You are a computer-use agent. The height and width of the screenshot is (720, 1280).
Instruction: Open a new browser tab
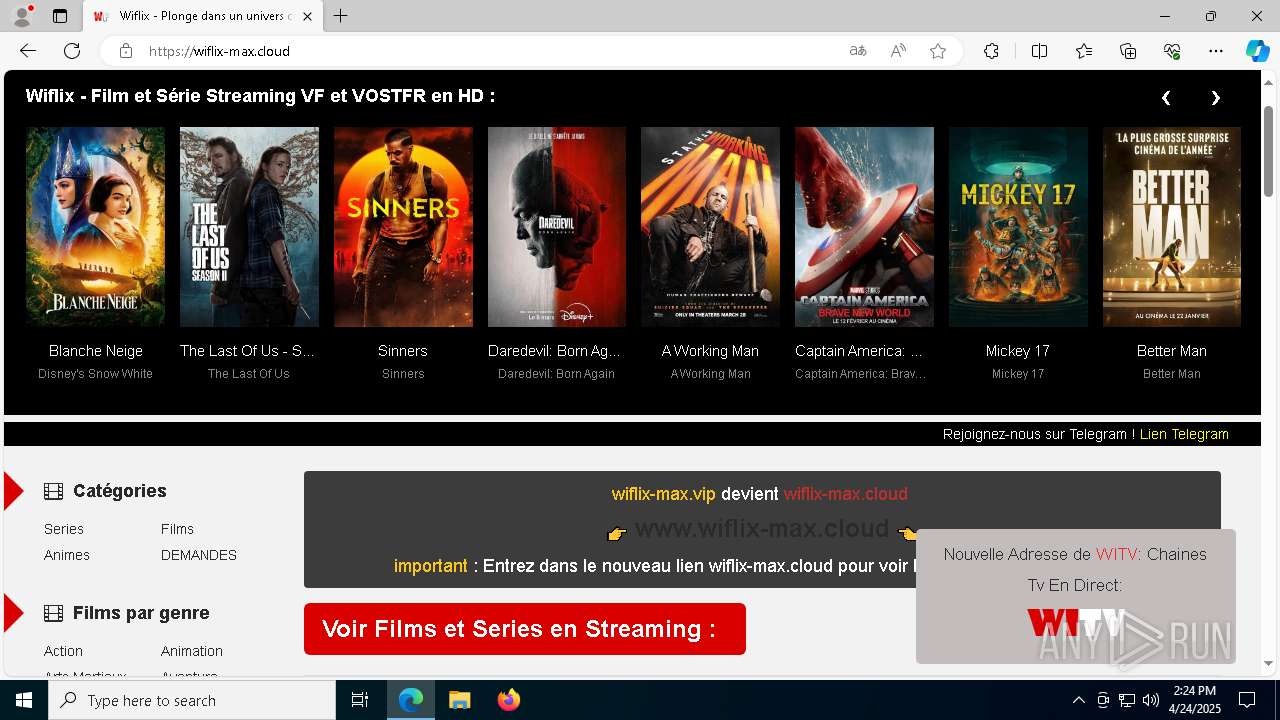[341, 16]
